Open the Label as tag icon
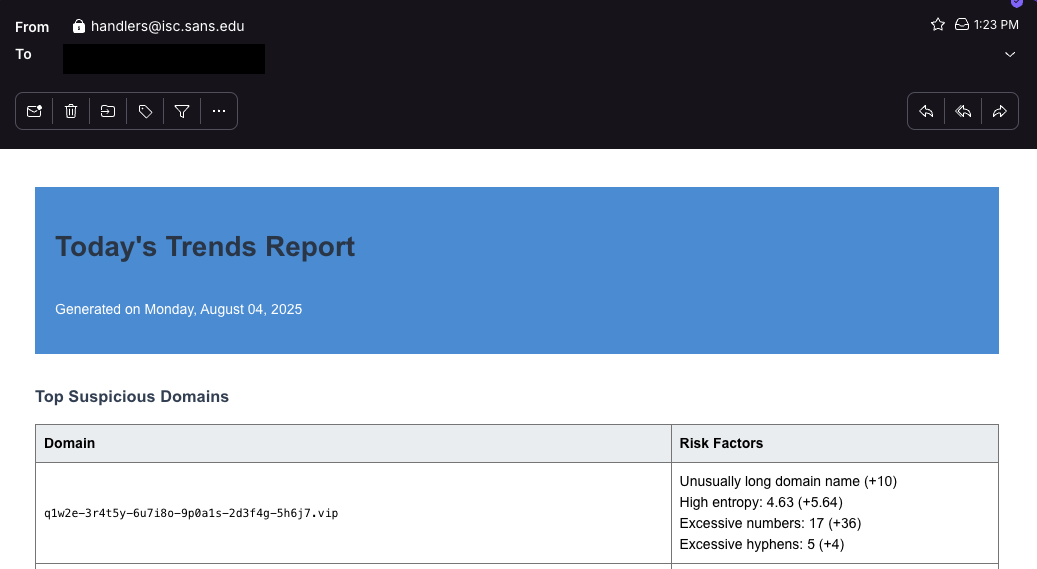This screenshot has width=1037, height=569. pos(145,112)
